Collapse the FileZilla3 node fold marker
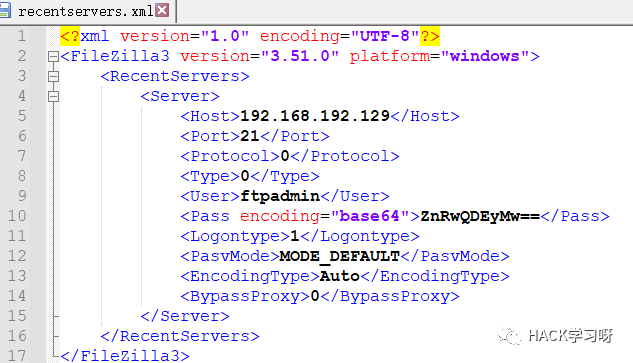The width and height of the screenshot is (633, 363). [53, 56]
